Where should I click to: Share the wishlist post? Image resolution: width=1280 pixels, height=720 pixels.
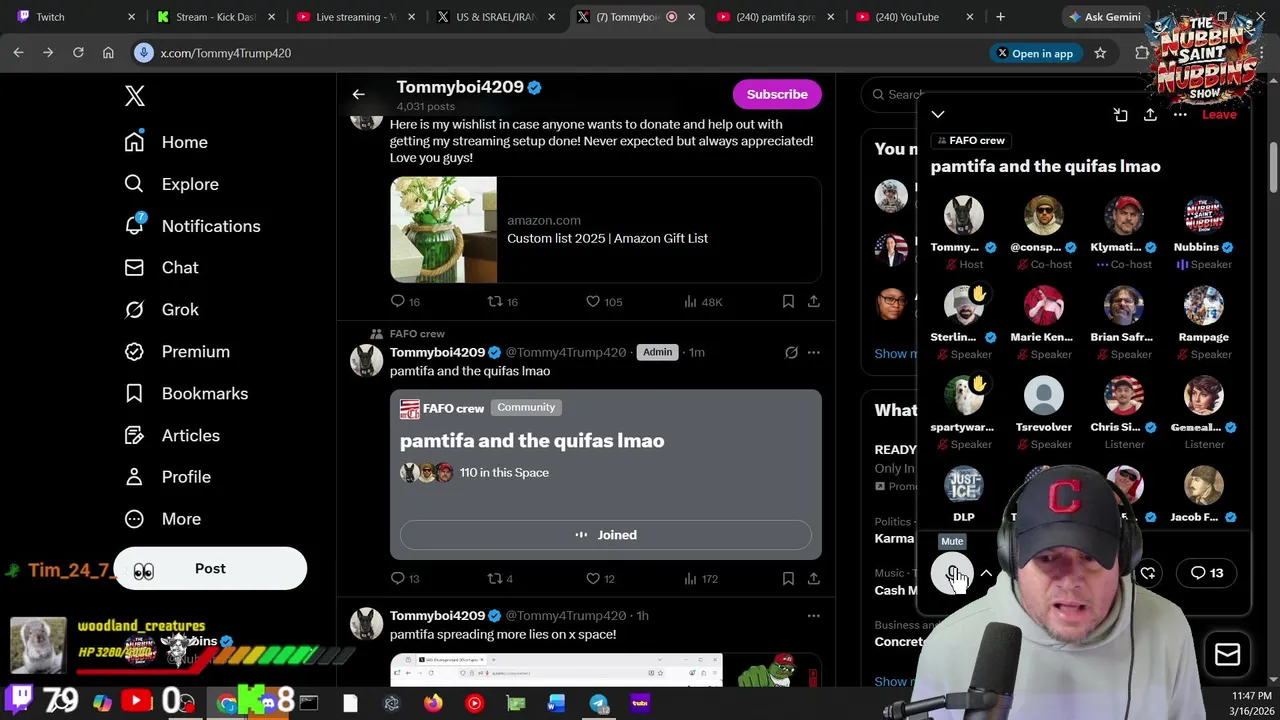coord(814,301)
